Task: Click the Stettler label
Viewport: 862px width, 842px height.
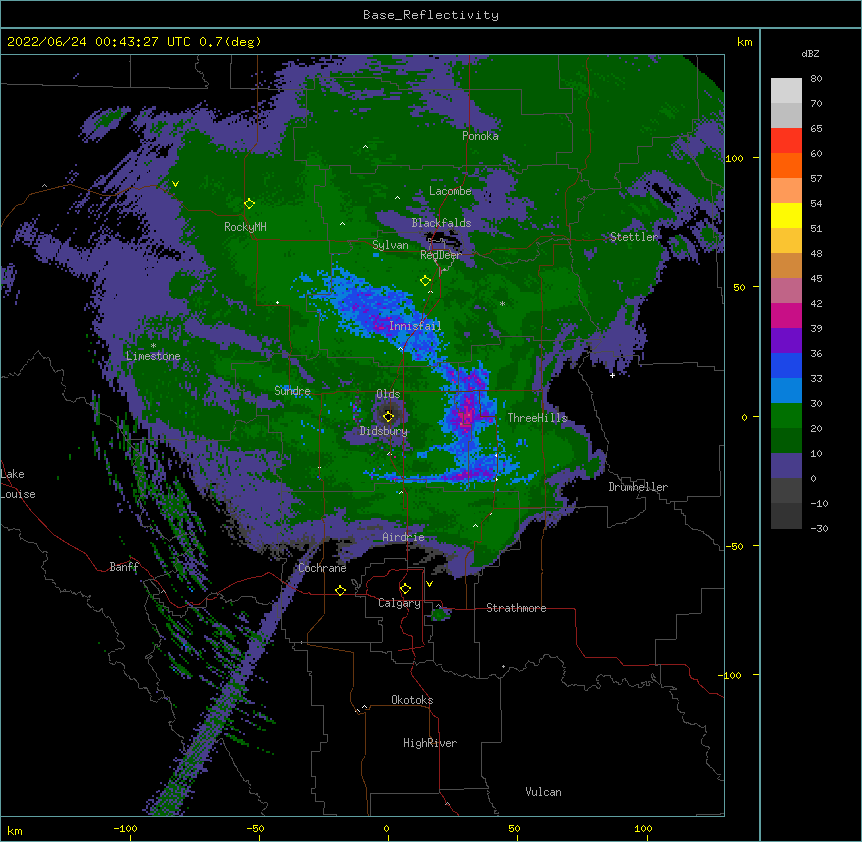Action: tap(634, 237)
